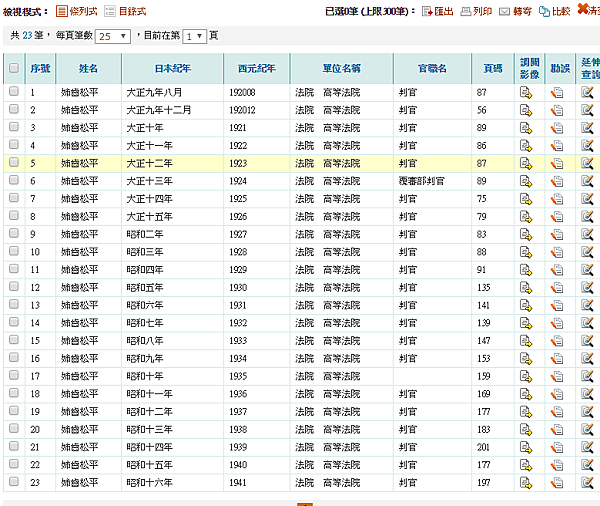
Task: Open image viewer icon for row 21
Action: pos(526,447)
